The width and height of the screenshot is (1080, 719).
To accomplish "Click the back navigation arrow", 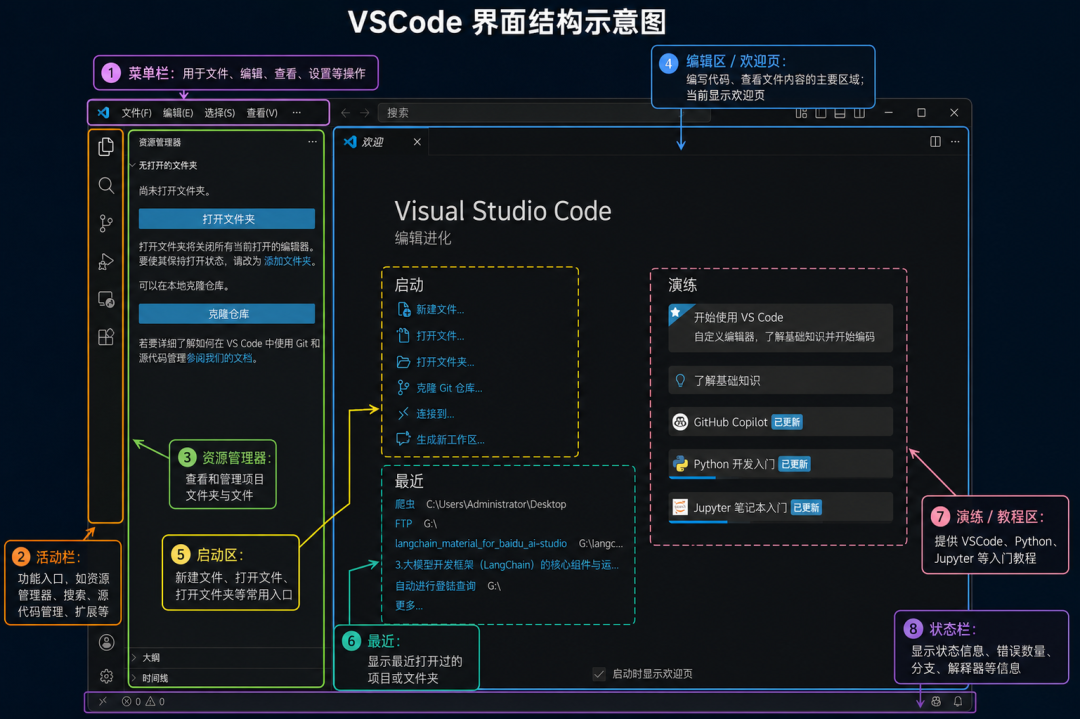I will click(x=346, y=113).
